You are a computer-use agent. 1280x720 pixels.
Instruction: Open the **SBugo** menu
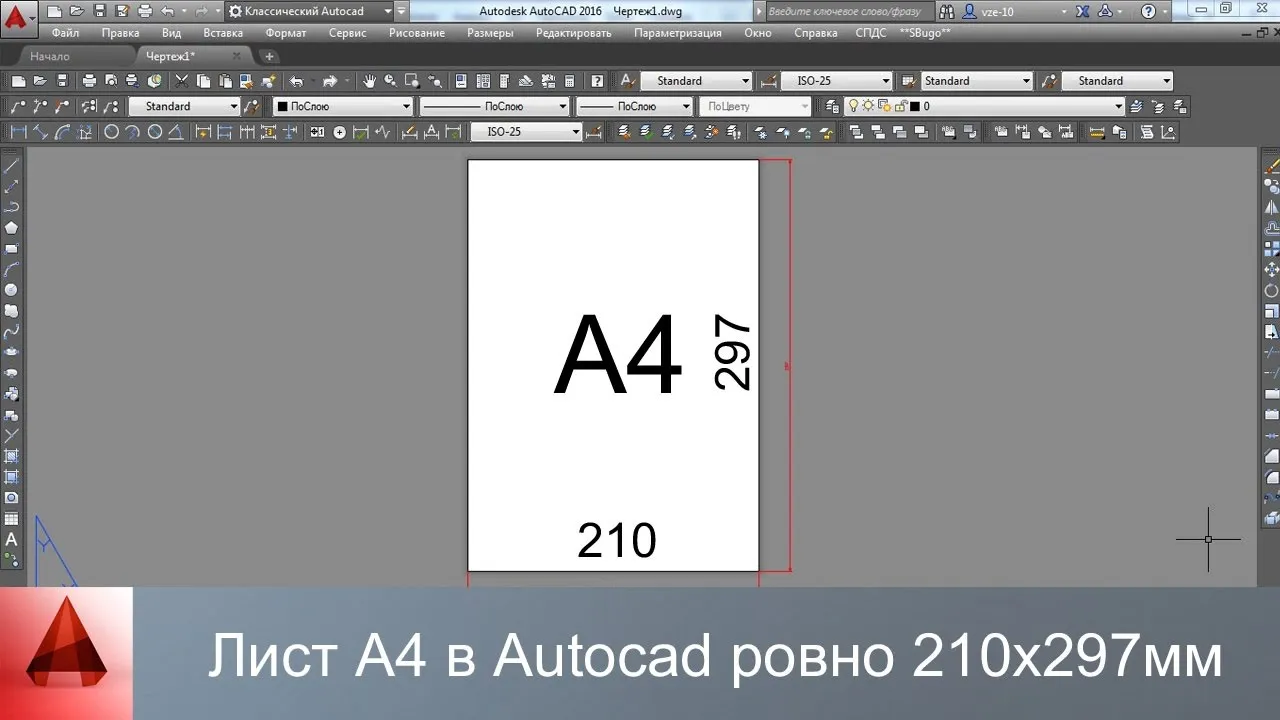(x=925, y=33)
